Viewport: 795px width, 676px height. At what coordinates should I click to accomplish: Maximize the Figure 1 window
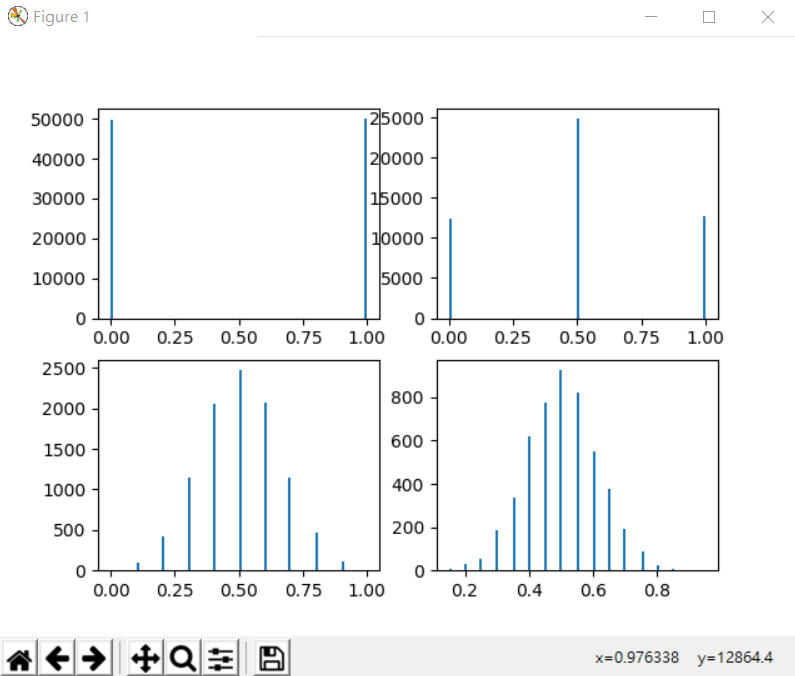point(709,17)
